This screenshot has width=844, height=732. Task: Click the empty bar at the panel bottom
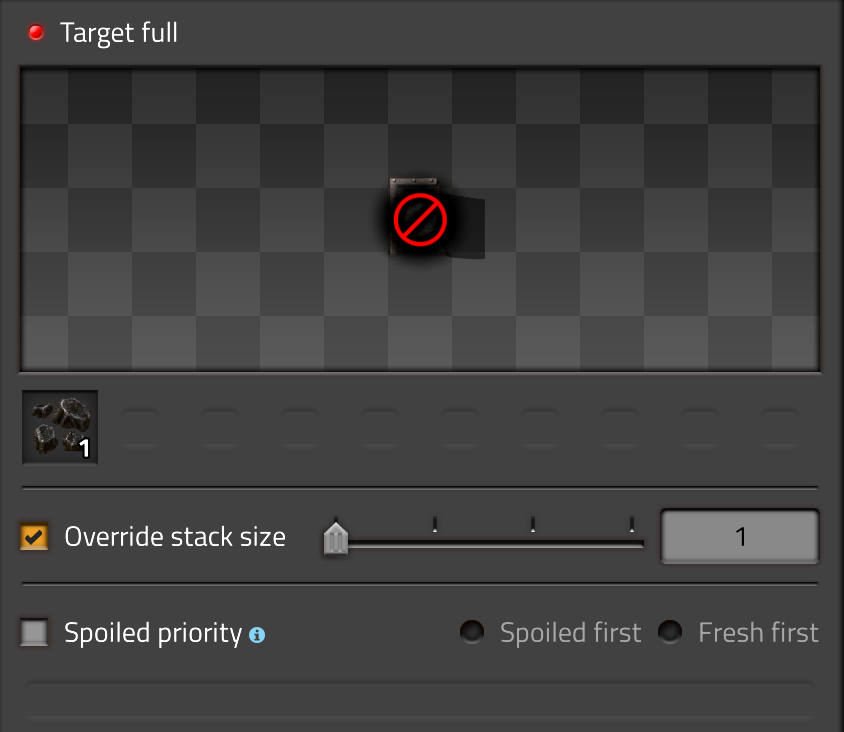420,697
